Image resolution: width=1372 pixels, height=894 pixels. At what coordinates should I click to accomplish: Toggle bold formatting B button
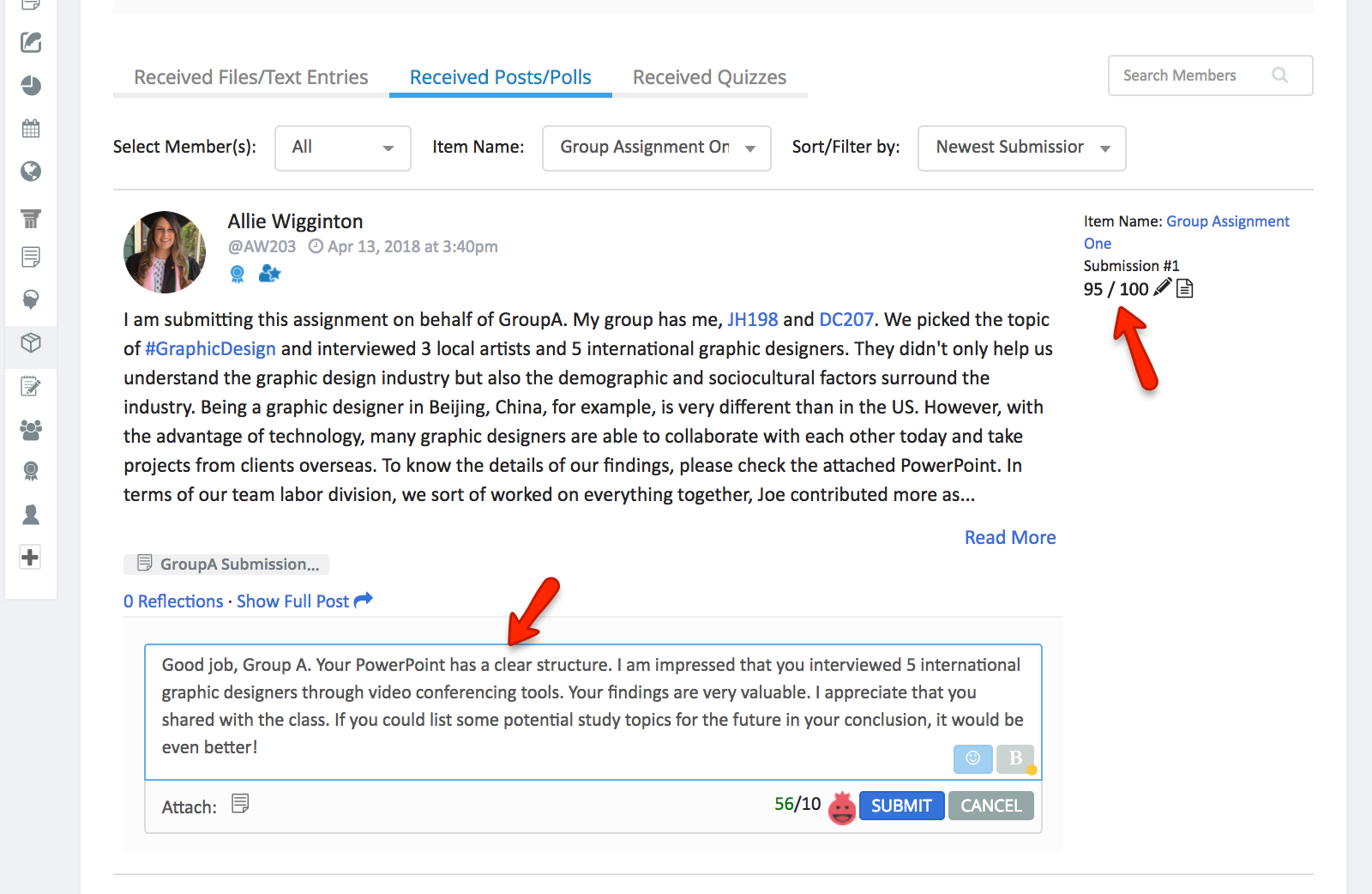tap(1015, 758)
